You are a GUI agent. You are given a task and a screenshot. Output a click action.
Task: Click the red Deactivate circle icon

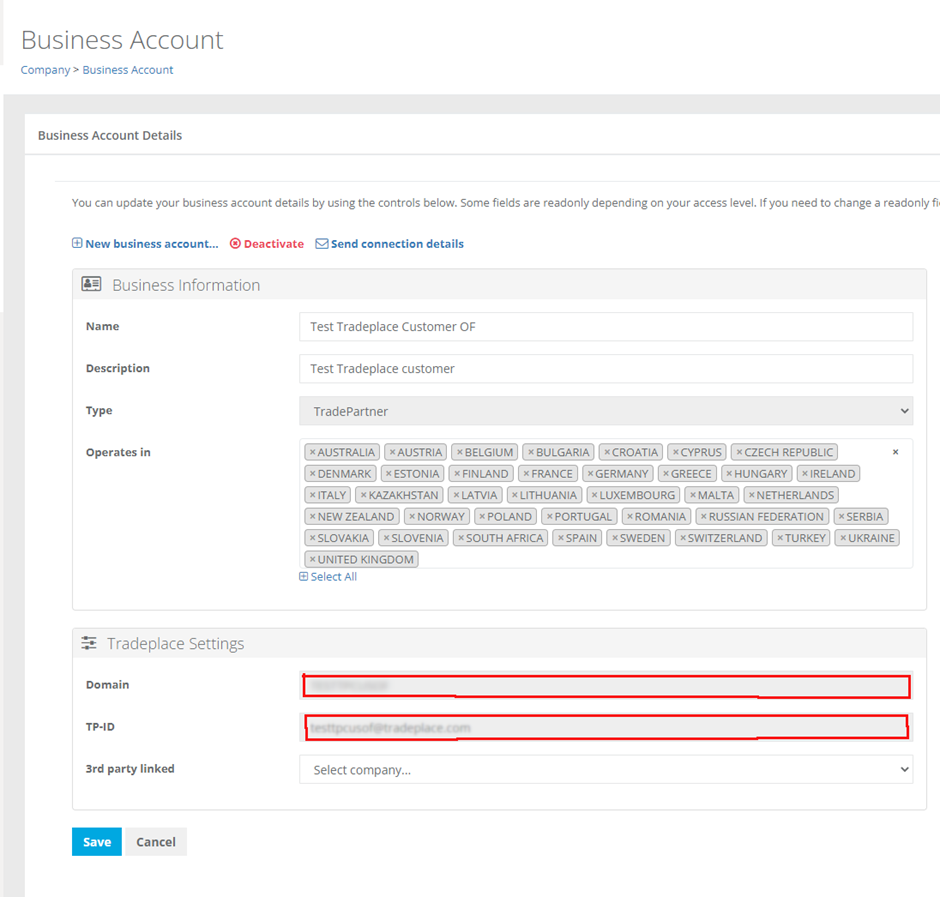235,243
